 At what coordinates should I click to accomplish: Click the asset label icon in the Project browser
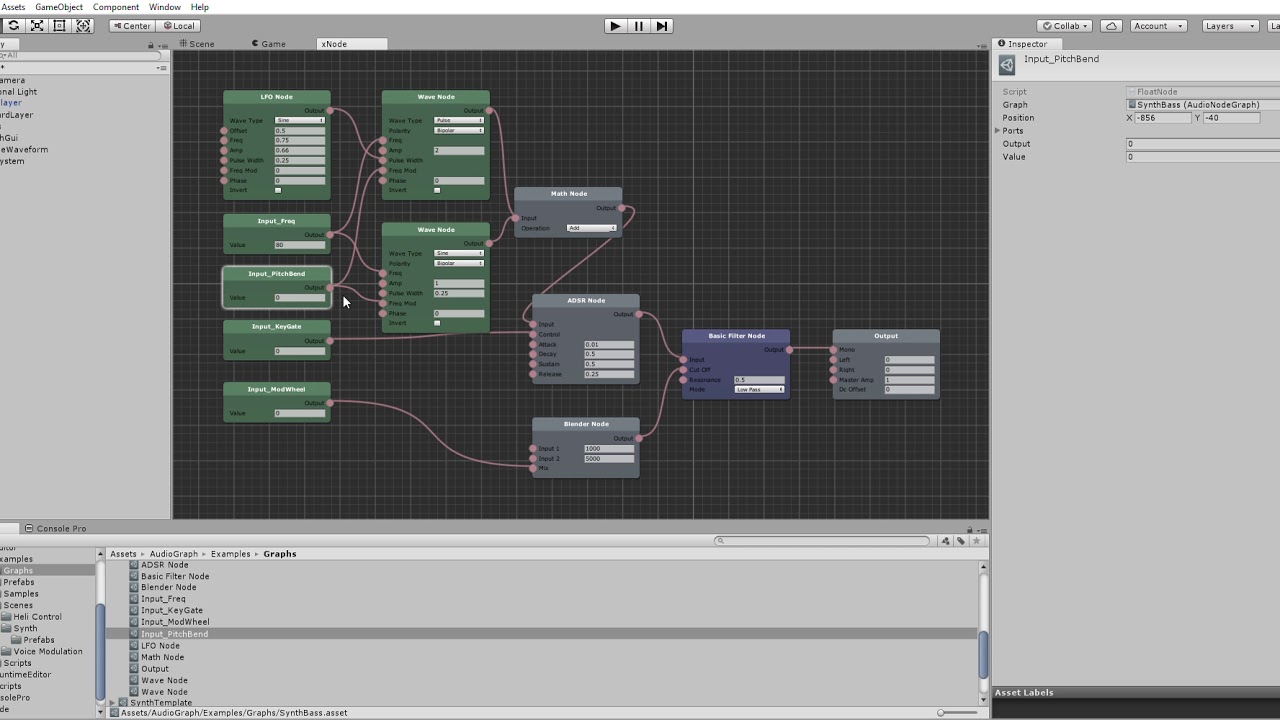960,540
